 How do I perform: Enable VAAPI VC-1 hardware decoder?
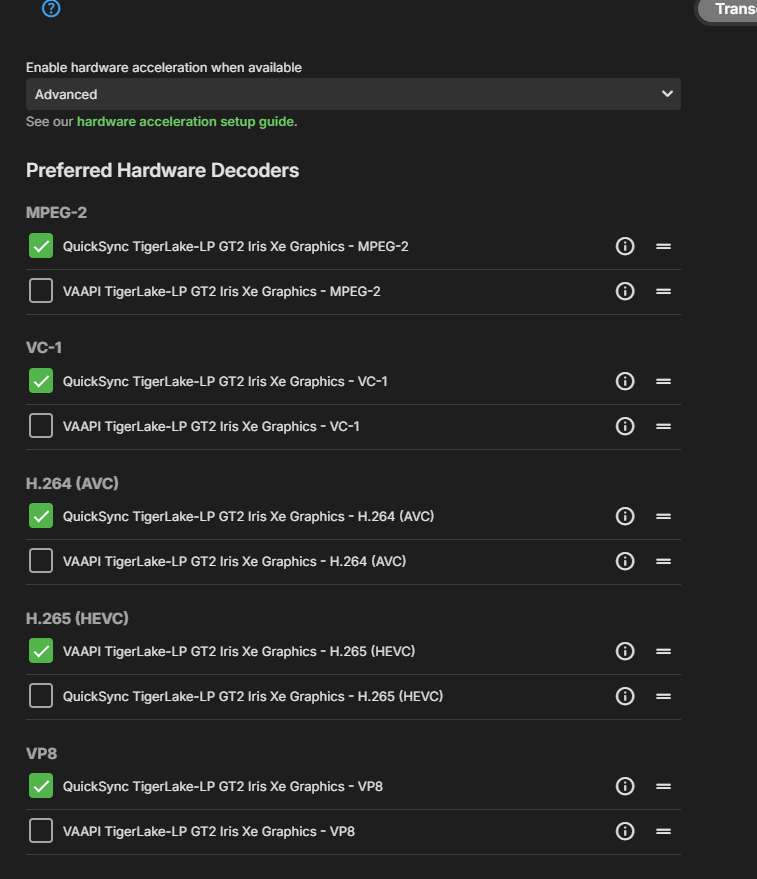[x=41, y=426]
